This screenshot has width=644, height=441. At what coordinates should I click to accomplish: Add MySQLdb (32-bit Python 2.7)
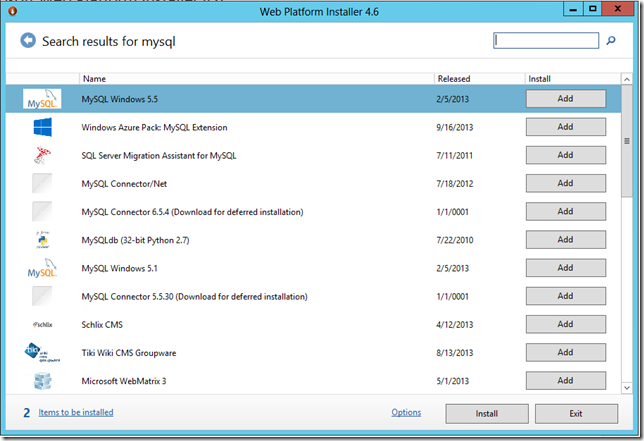[566, 240]
